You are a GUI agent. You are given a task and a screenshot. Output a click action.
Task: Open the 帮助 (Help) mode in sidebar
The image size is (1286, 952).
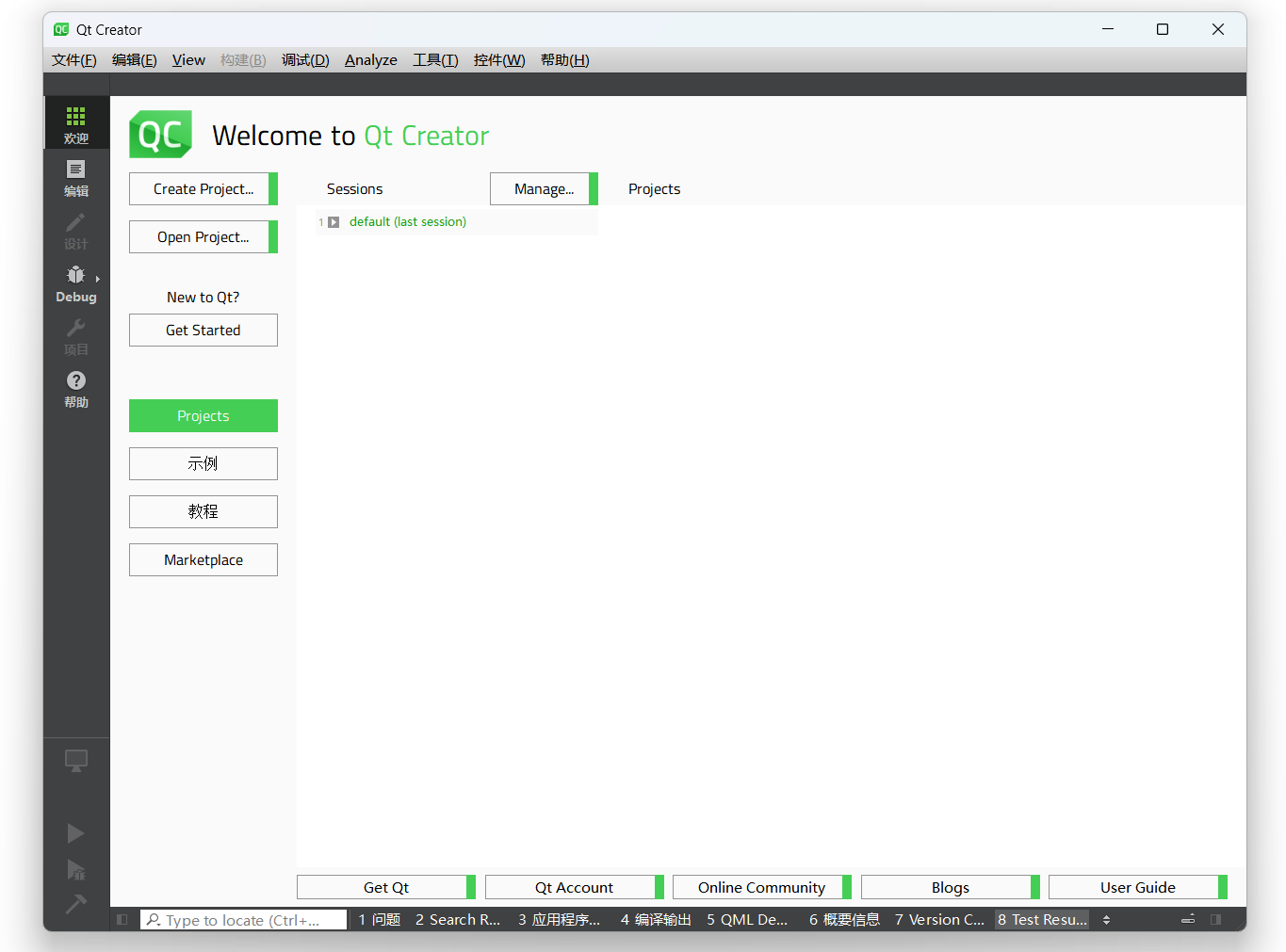point(76,388)
